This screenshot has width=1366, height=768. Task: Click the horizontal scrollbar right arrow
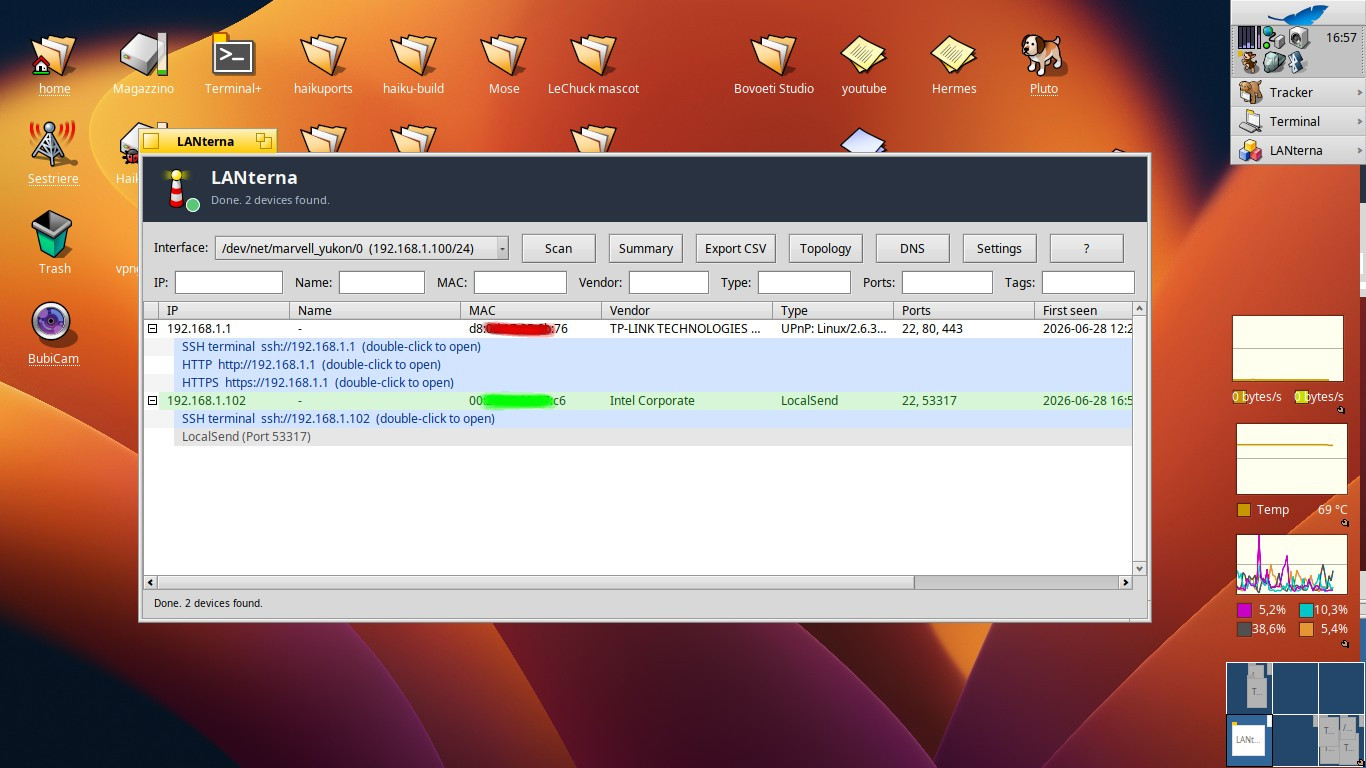(x=1124, y=582)
